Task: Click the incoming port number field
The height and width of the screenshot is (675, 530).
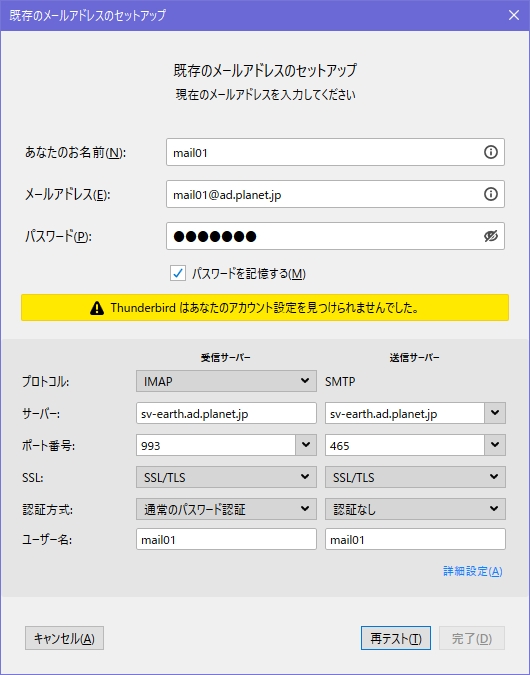Action: (x=216, y=445)
